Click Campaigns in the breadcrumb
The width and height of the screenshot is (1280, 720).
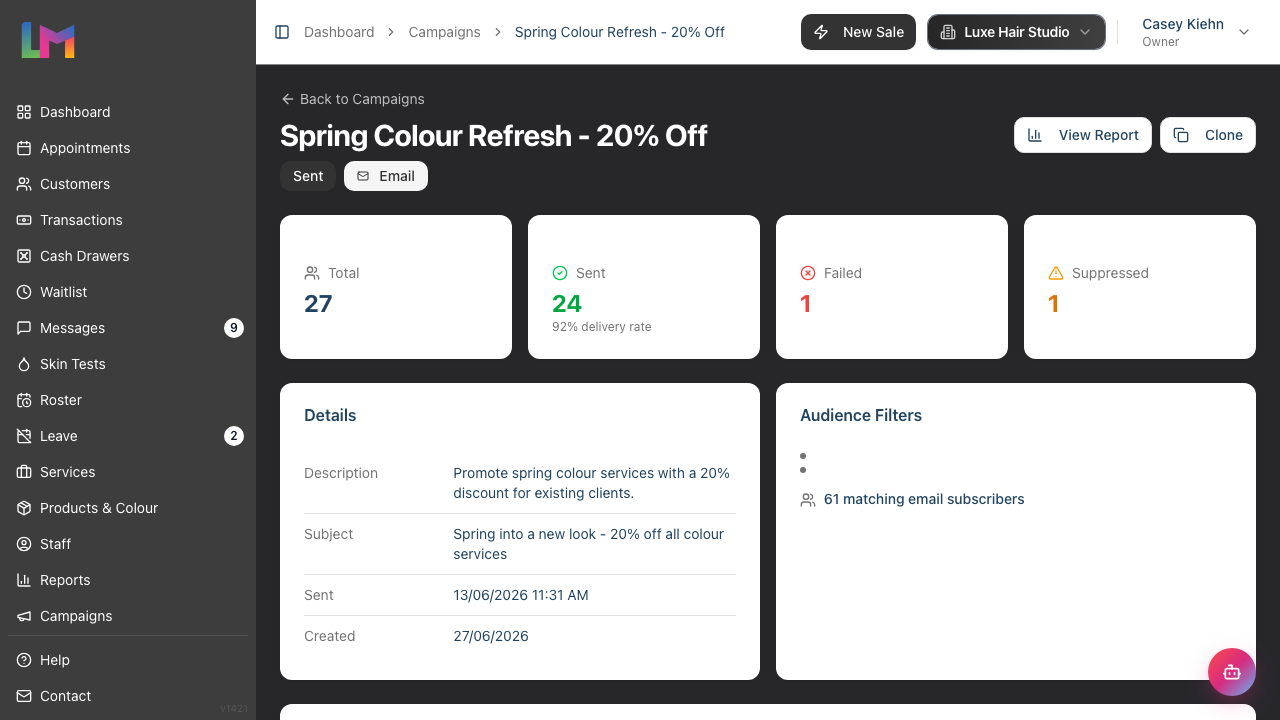coord(444,32)
